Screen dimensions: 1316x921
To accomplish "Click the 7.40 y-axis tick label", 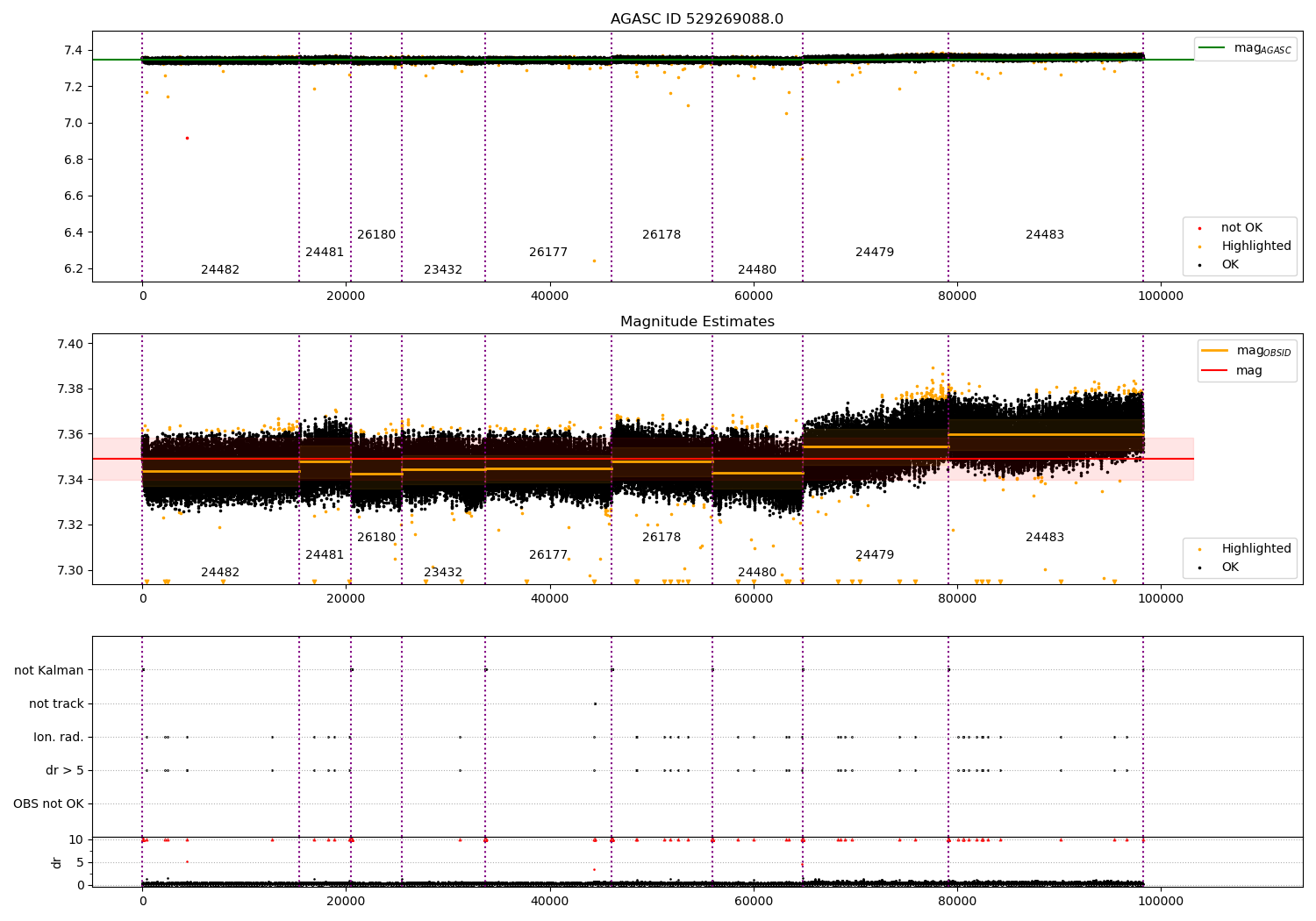I will 70,344.
